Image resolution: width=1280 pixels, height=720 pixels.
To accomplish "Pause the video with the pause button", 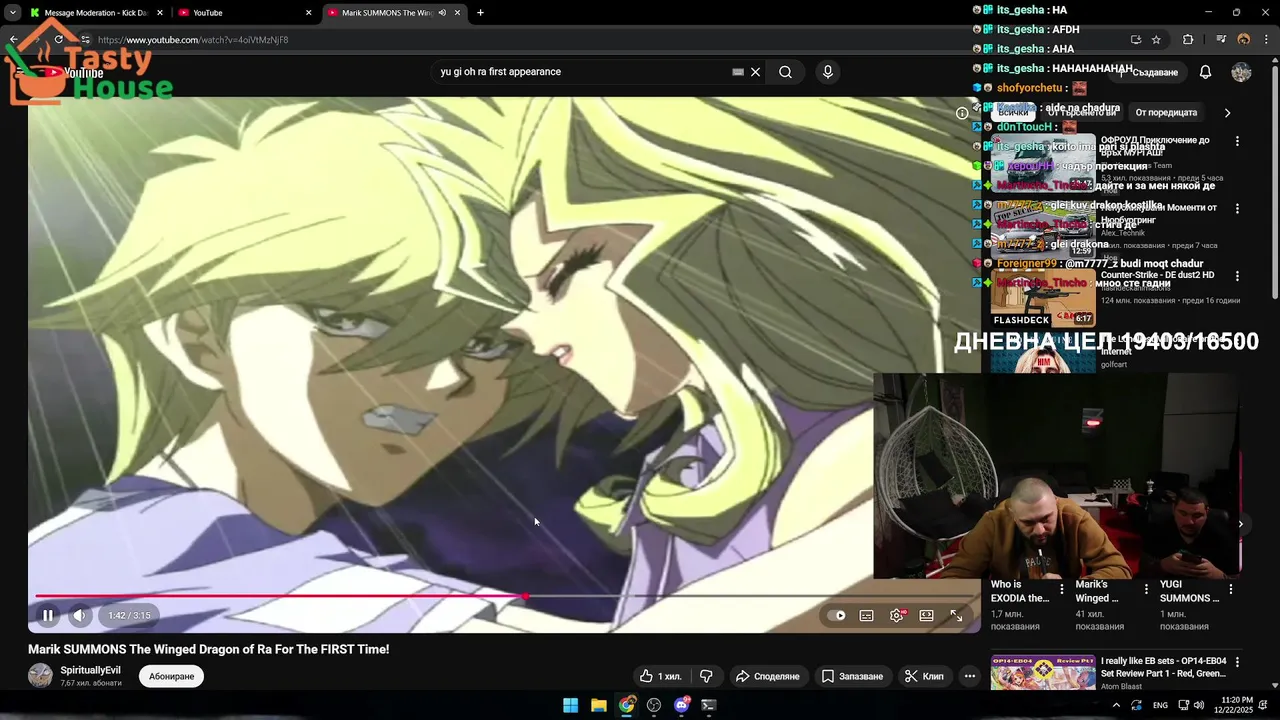I will click(47, 615).
